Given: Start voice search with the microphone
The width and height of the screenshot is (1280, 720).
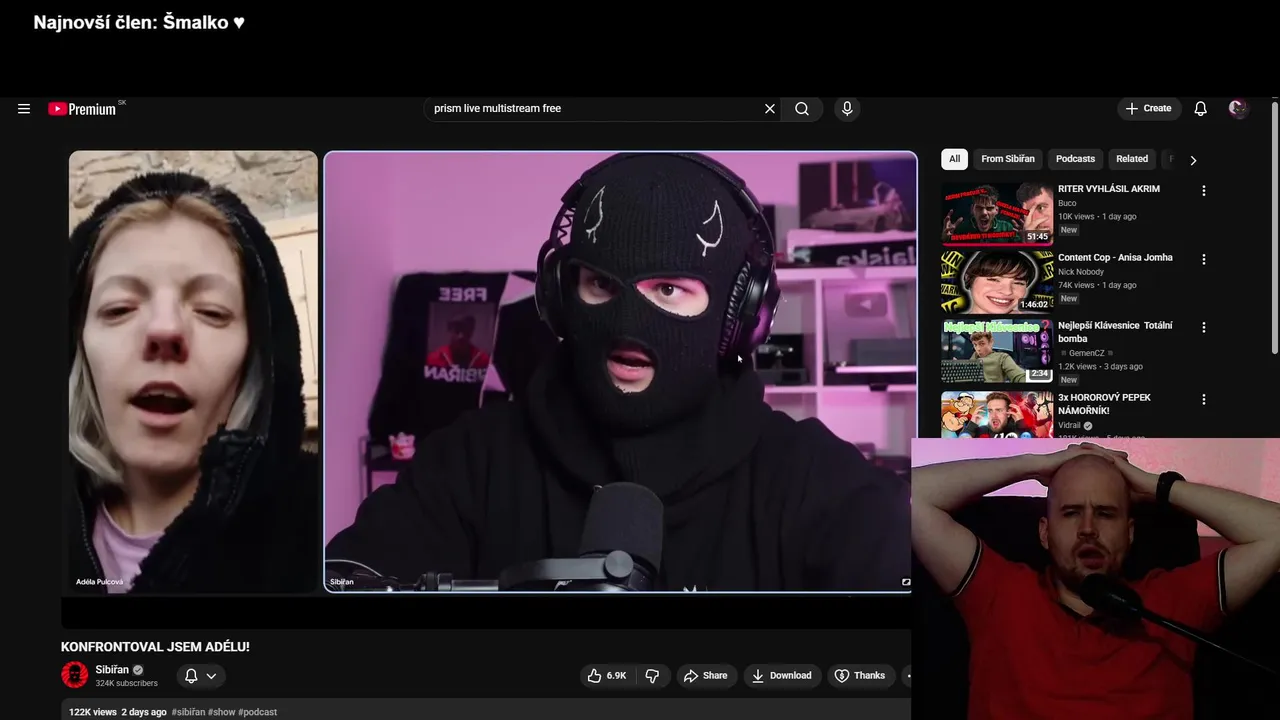Looking at the screenshot, I should pos(847,109).
